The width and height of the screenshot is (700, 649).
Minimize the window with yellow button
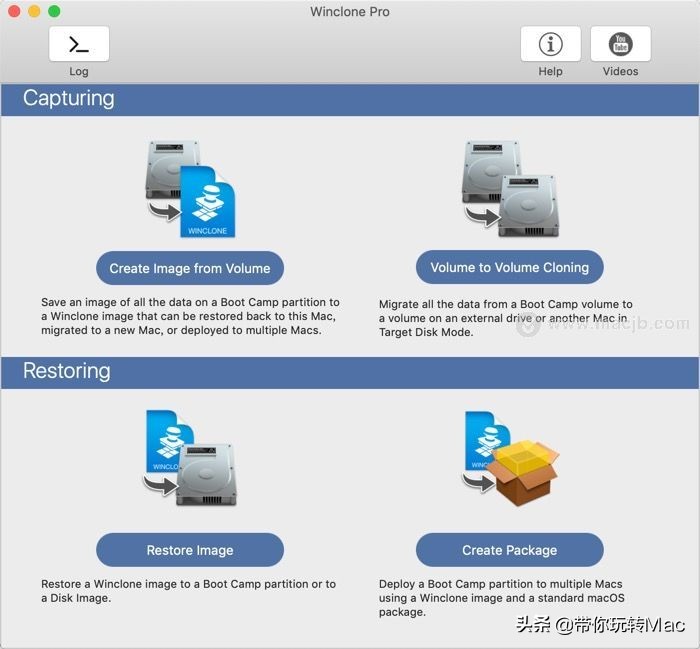tap(34, 11)
